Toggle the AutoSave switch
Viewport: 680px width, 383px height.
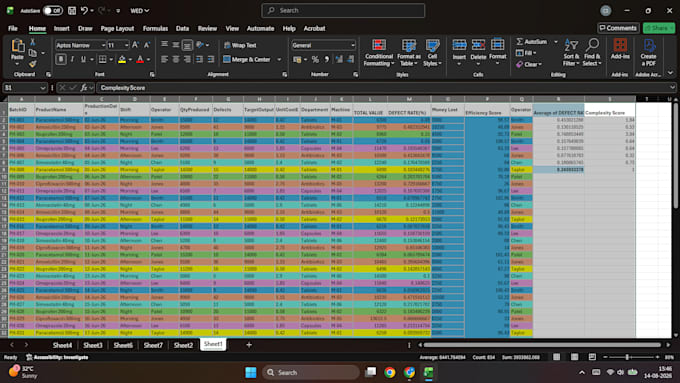(x=52, y=10)
